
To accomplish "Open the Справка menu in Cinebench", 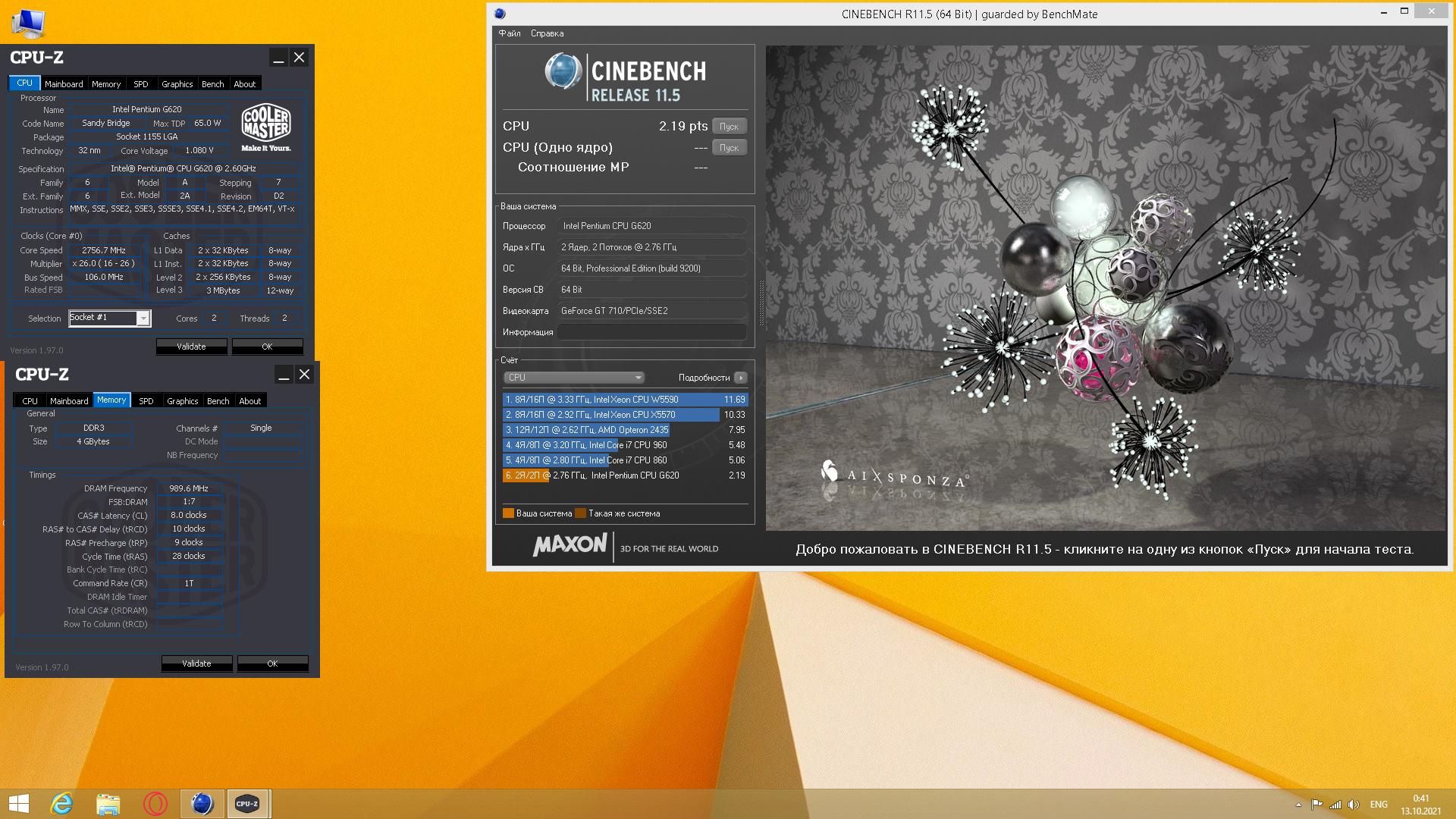I will (547, 33).
